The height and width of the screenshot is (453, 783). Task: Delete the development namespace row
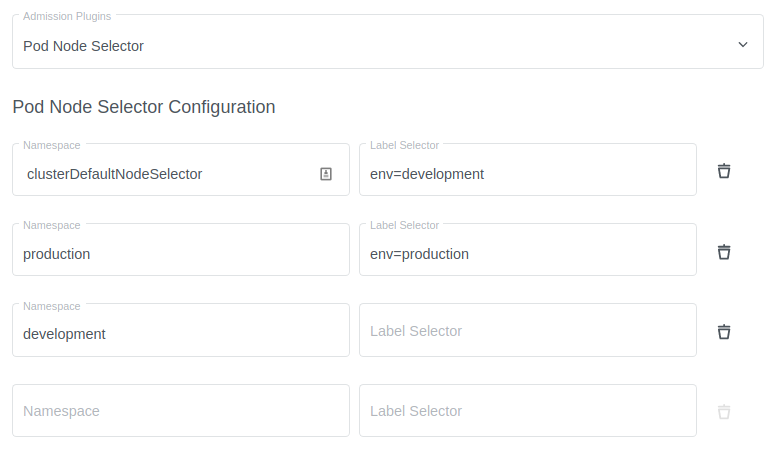[x=724, y=331]
